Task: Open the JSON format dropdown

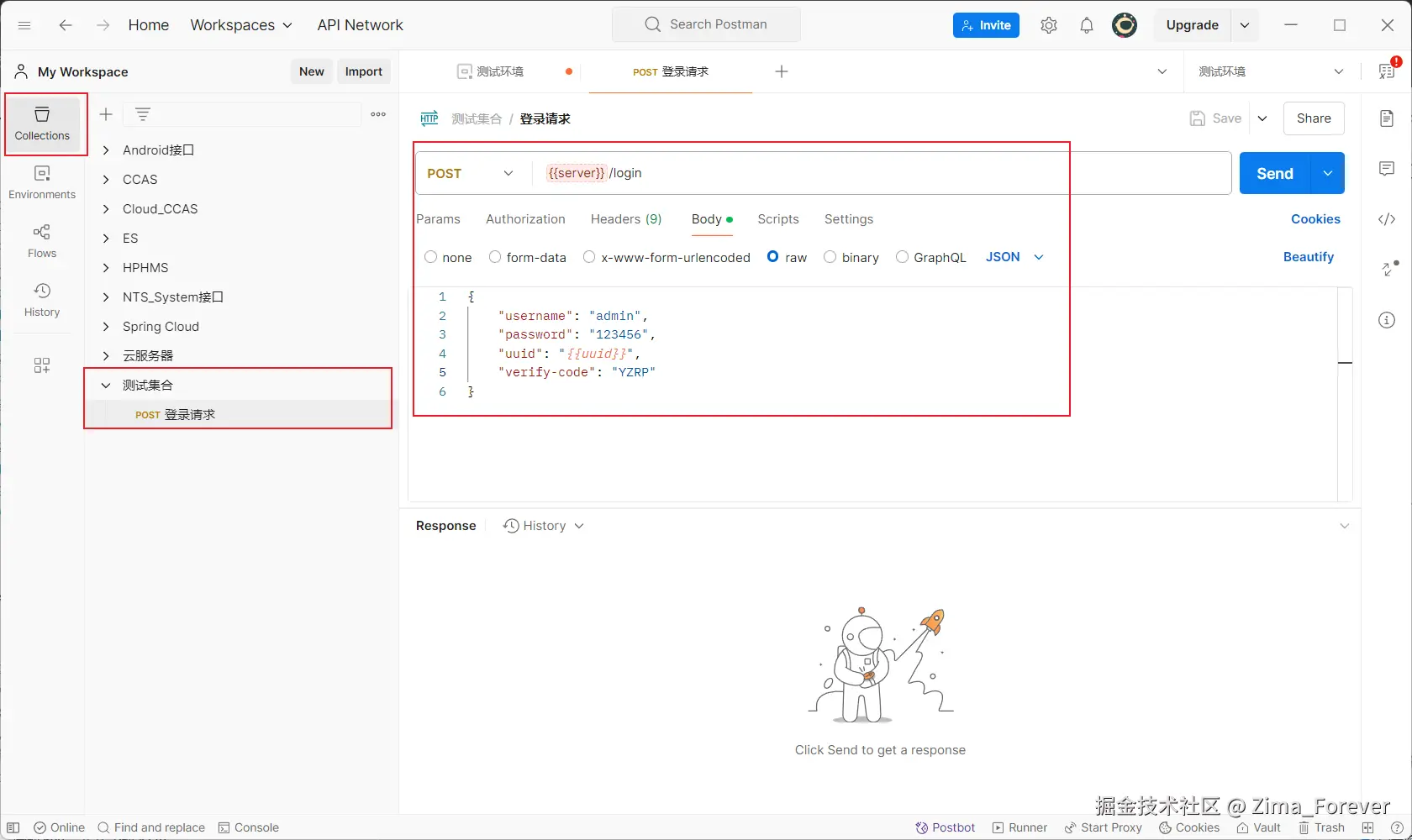Action: pyautogui.click(x=1014, y=257)
